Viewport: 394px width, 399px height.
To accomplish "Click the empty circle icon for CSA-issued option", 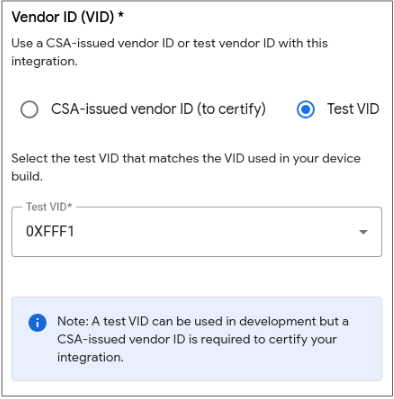I will [x=29, y=109].
